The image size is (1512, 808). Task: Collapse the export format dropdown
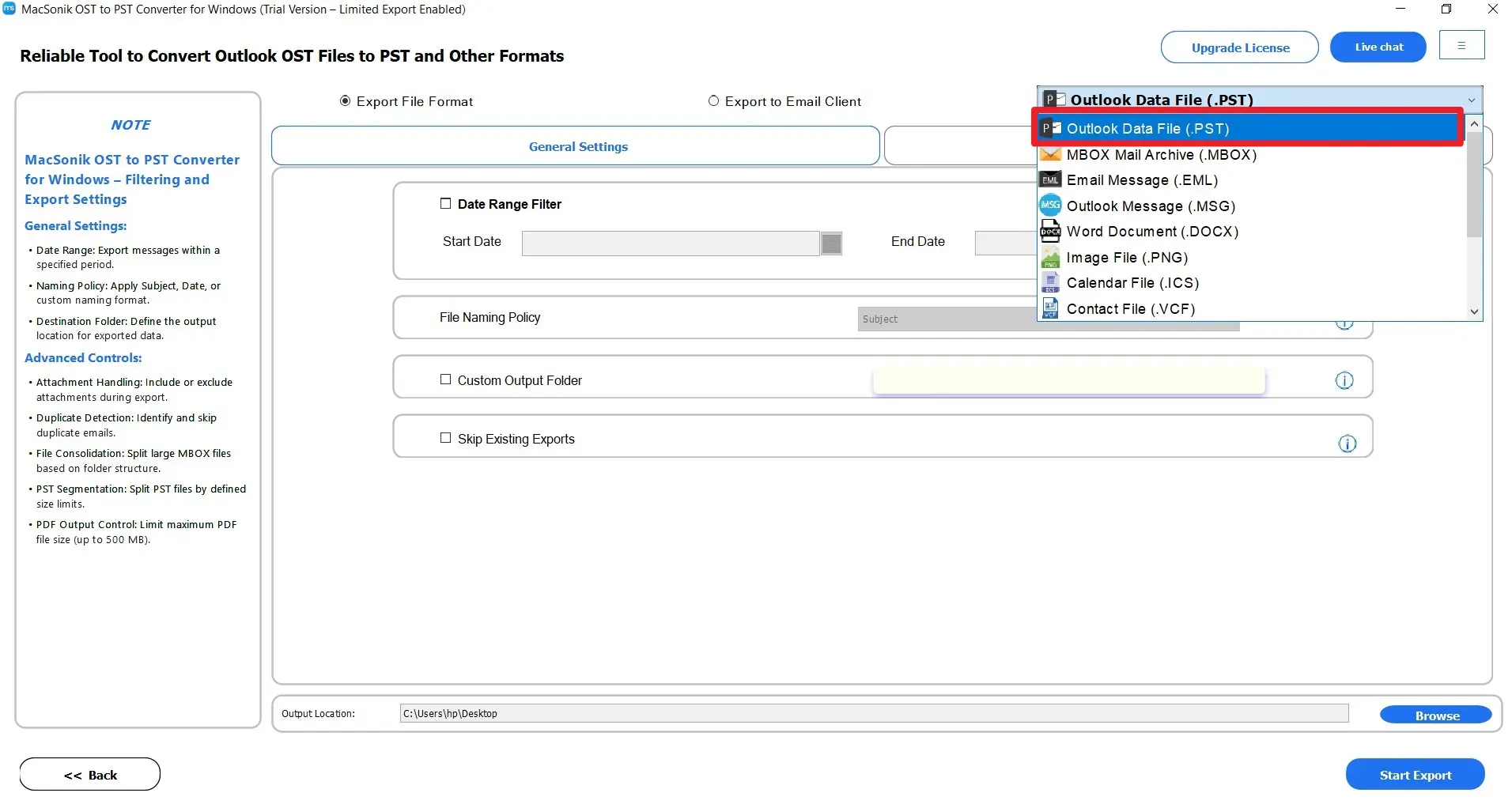(x=1471, y=100)
